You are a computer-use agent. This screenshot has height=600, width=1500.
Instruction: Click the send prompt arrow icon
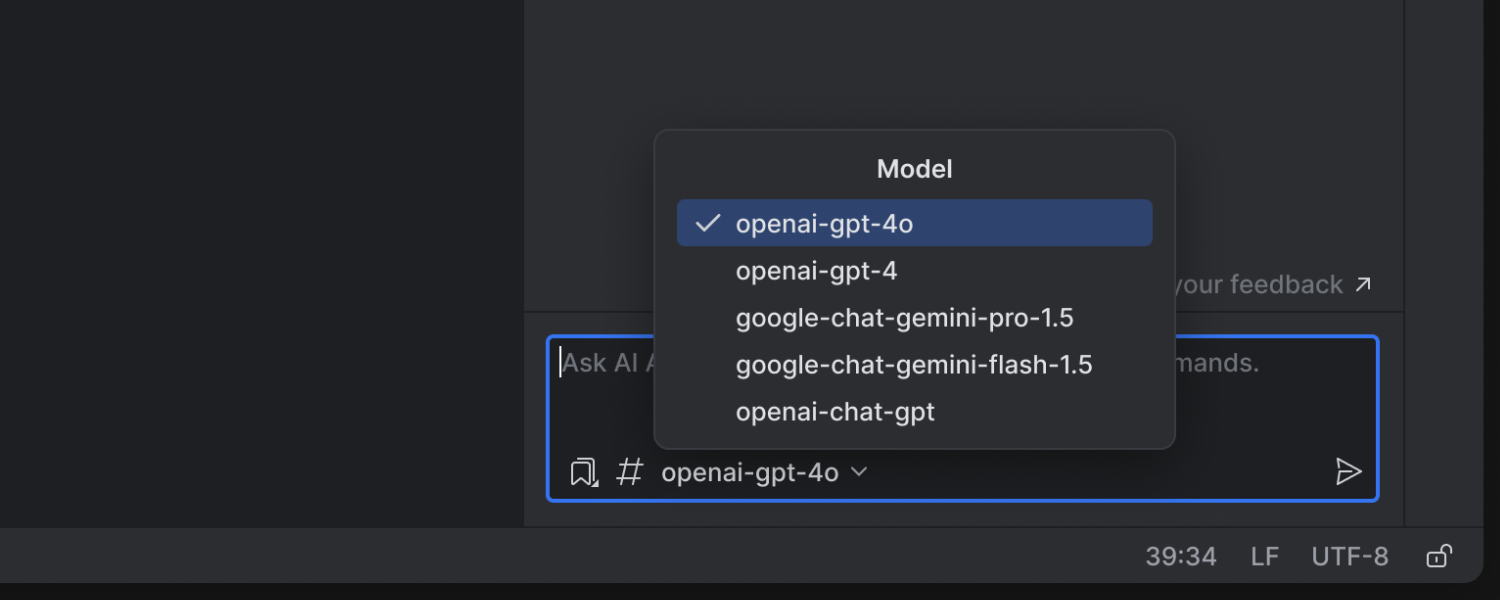(1349, 471)
